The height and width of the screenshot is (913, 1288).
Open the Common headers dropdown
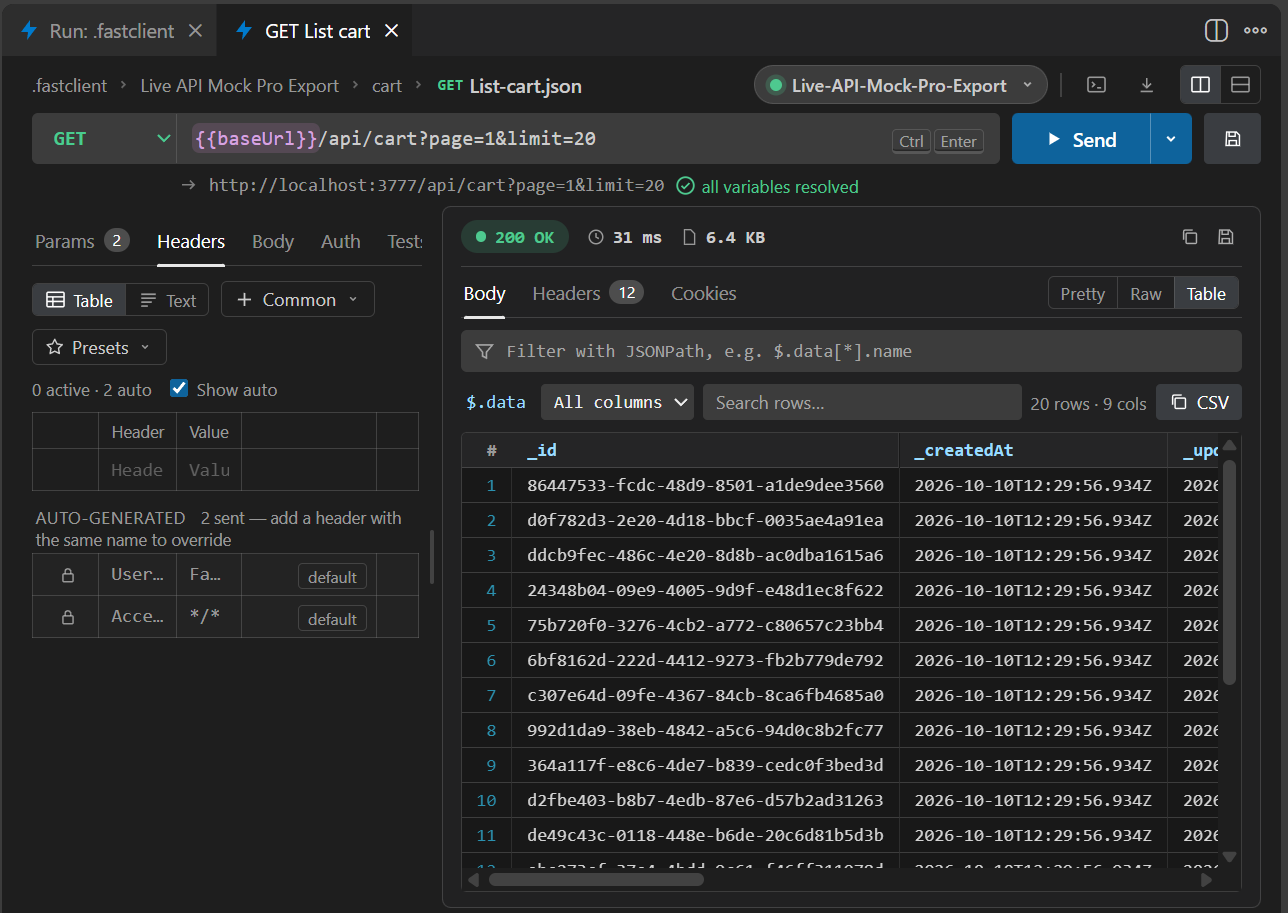click(298, 300)
